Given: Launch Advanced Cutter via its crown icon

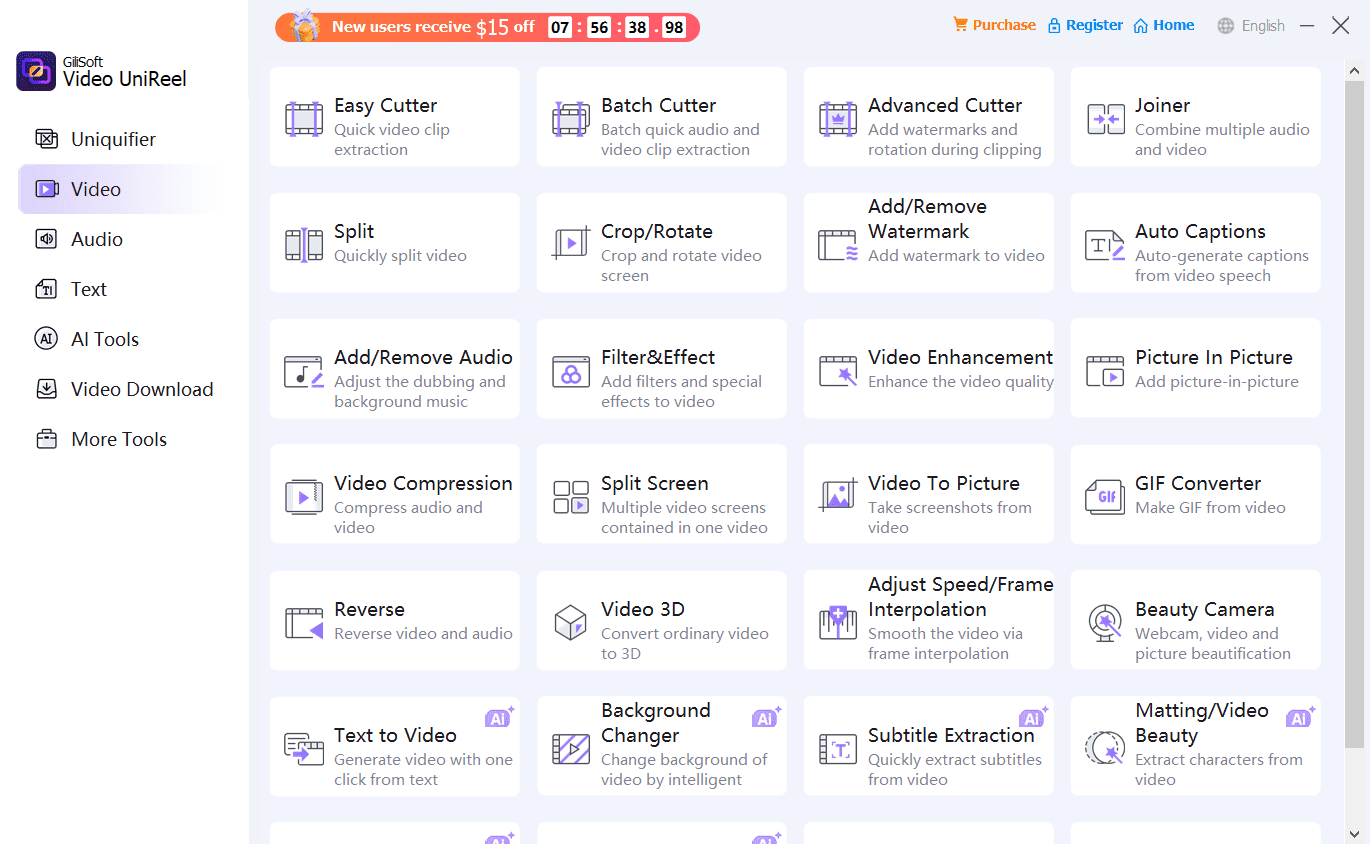Looking at the screenshot, I should pyautogui.click(x=838, y=119).
